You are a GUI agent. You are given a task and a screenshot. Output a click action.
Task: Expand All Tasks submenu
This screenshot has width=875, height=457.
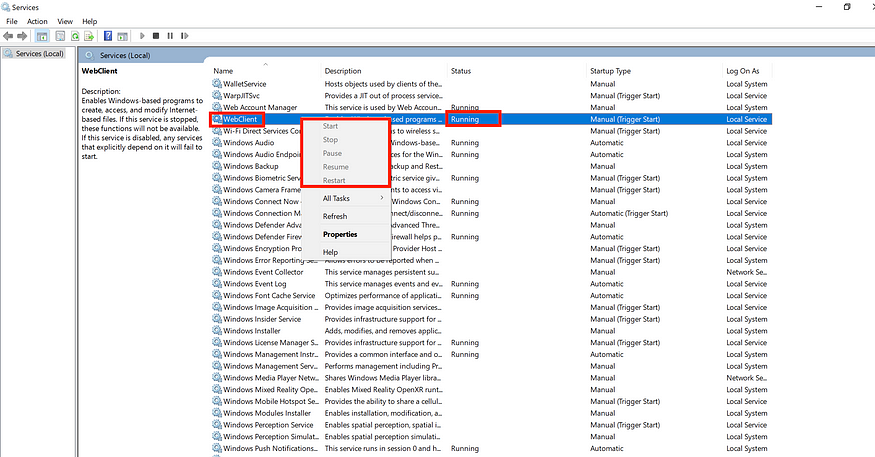344,198
